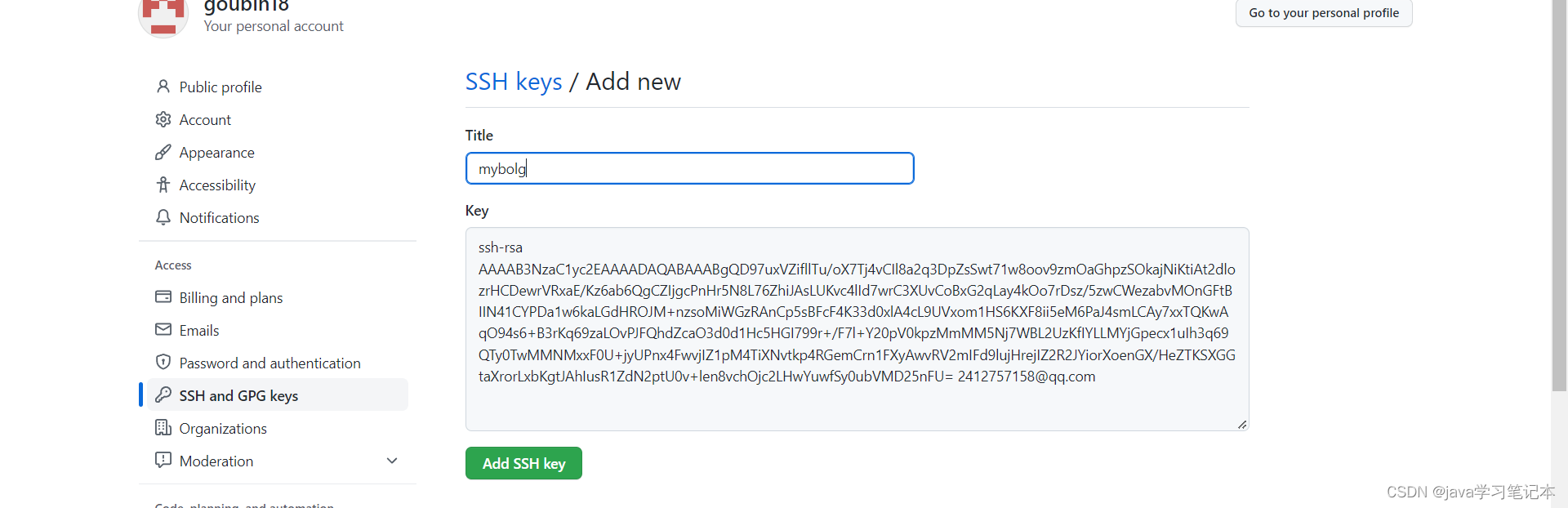Image resolution: width=1568 pixels, height=508 pixels.
Task: Click the Emails envelope icon
Action: point(163,329)
